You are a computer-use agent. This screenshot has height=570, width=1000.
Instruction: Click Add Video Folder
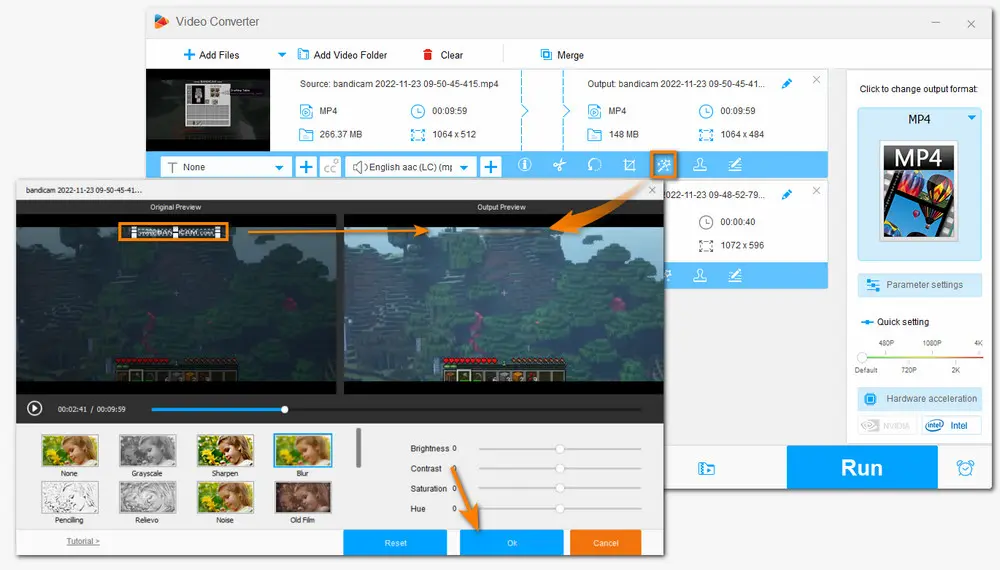pyautogui.click(x=342, y=55)
